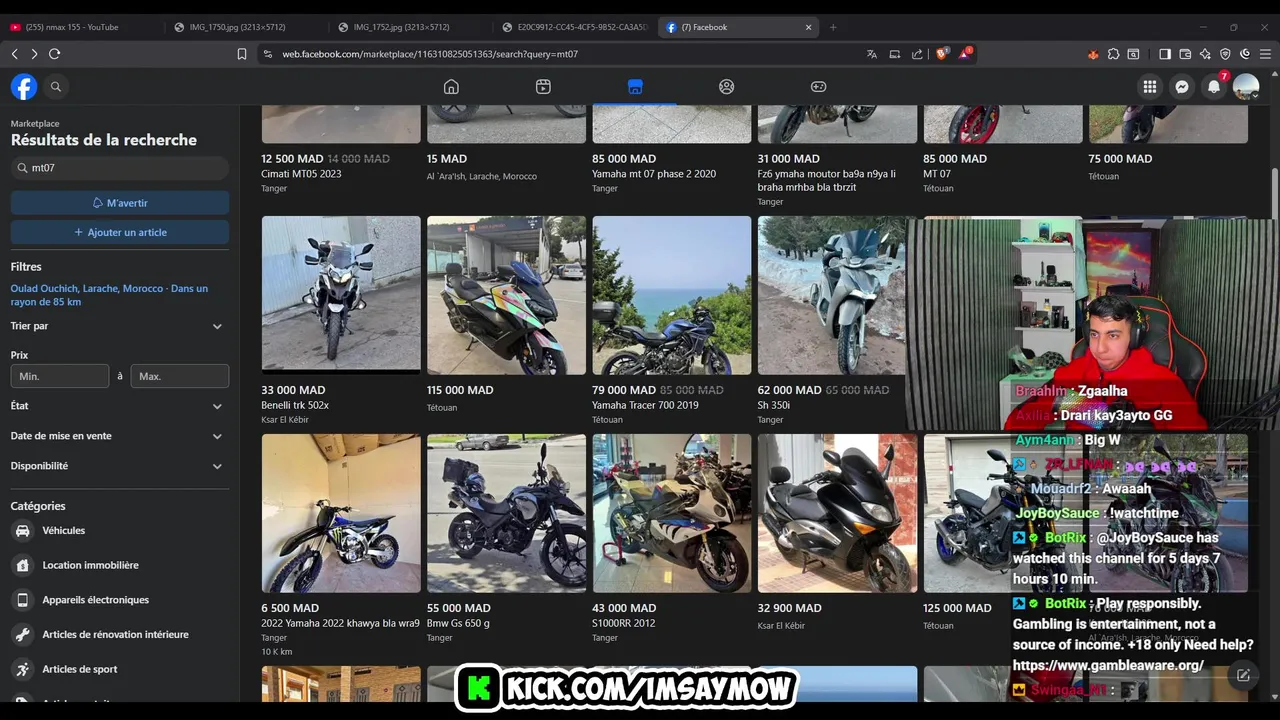Open Messenger chats icon
Image resolution: width=1280 pixels, height=720 pixels.
click(1182, 87)
